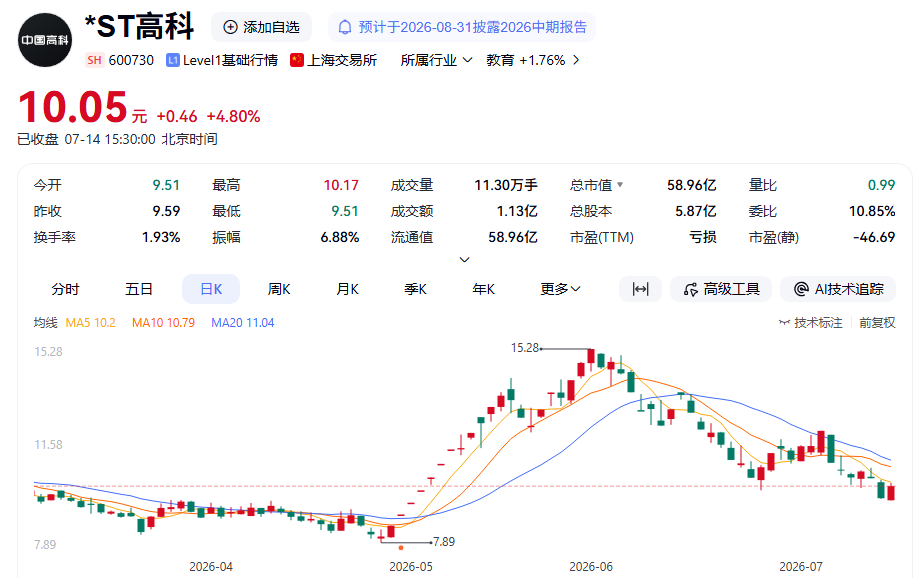The width and height of the screenshot is (921, 578).
Task: Click the chart width fit icon
Action: coord(640,289)
